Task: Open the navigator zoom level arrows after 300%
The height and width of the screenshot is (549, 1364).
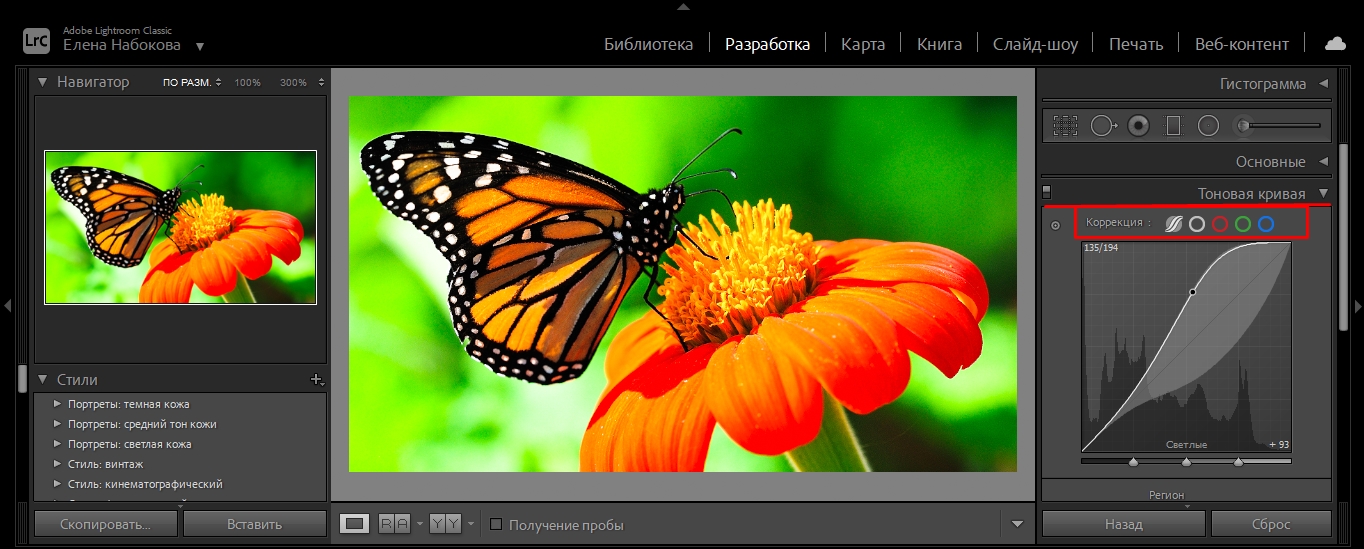Action: [x=321, y=82]
